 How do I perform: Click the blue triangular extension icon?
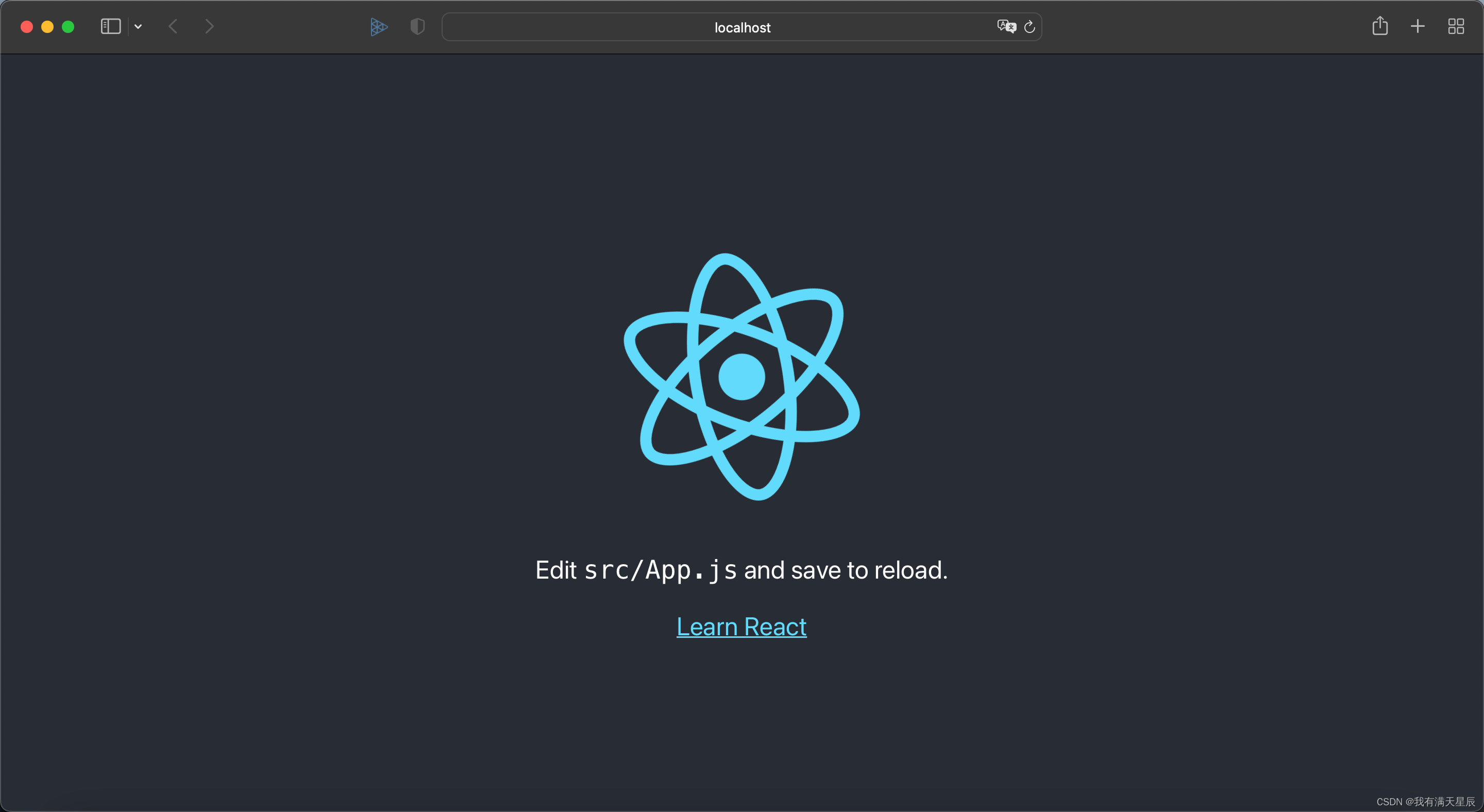pyautogui.click(x=379, y=26)
